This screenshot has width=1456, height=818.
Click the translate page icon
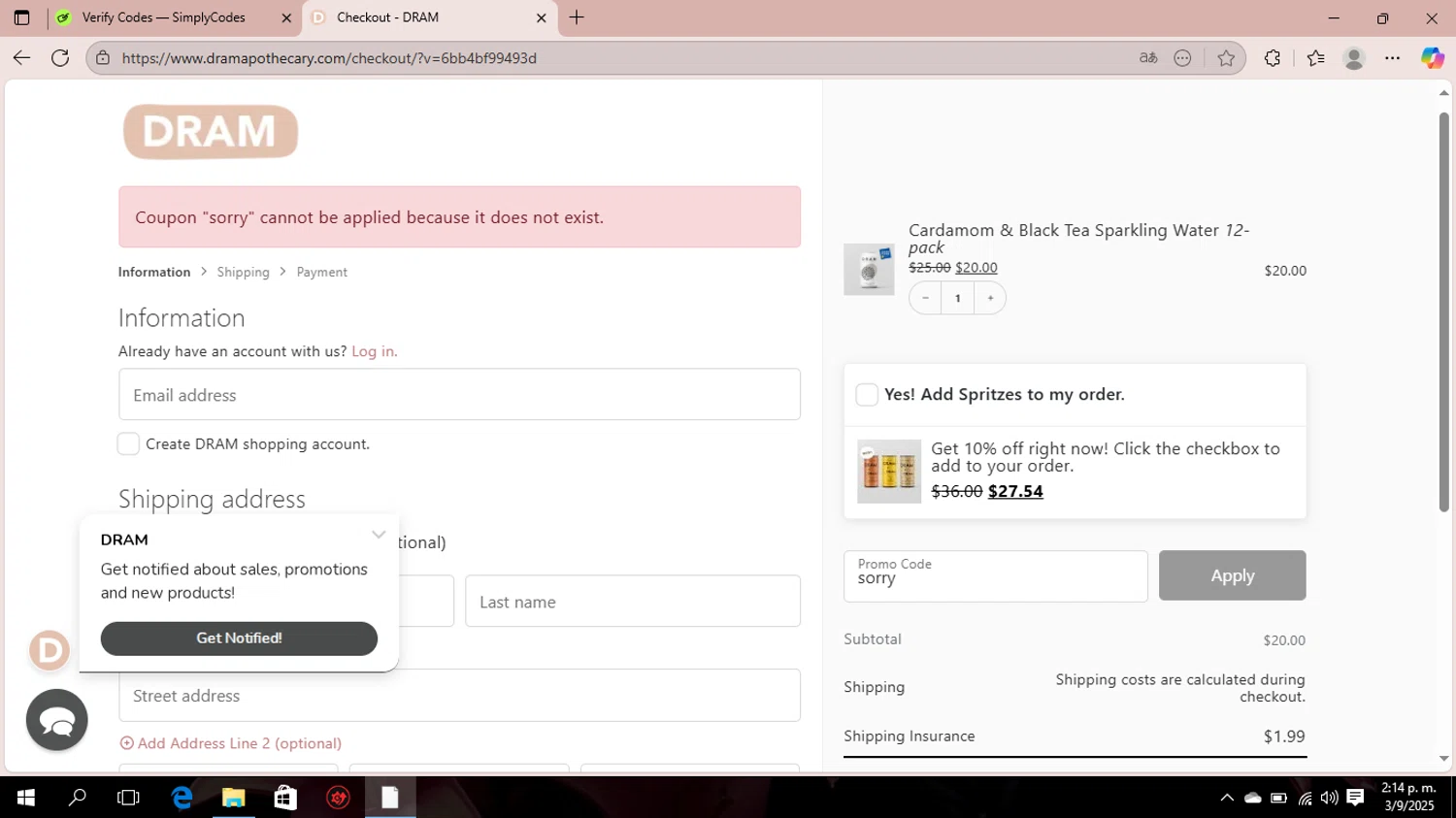coord(1148,58)
